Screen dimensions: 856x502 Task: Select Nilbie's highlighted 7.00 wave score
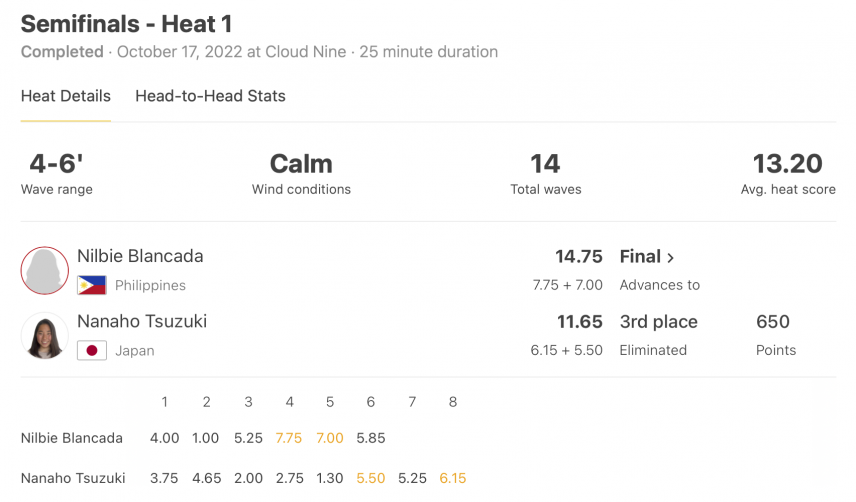point(330,438)
